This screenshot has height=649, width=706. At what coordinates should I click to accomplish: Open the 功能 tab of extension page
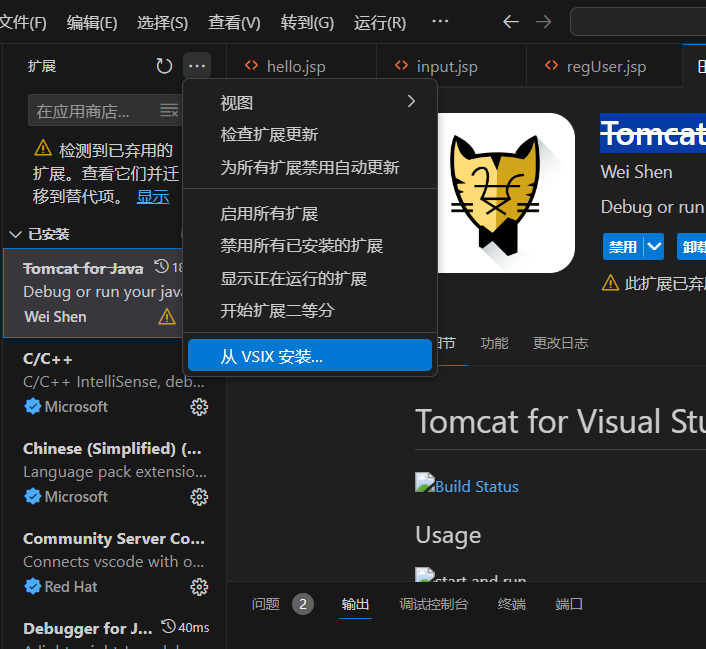[x=494, y=343]
